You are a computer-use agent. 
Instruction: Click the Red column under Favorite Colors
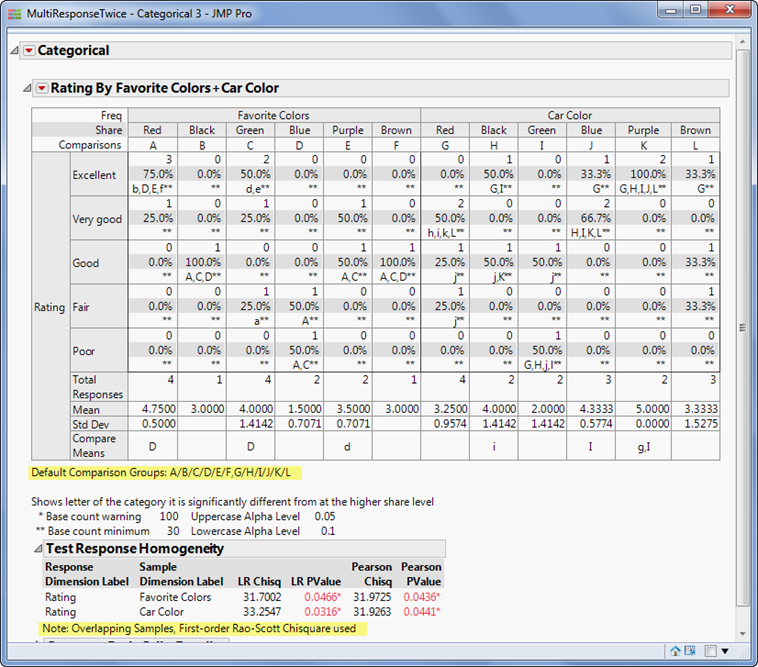pyautogui.click(x=152, y=130)
